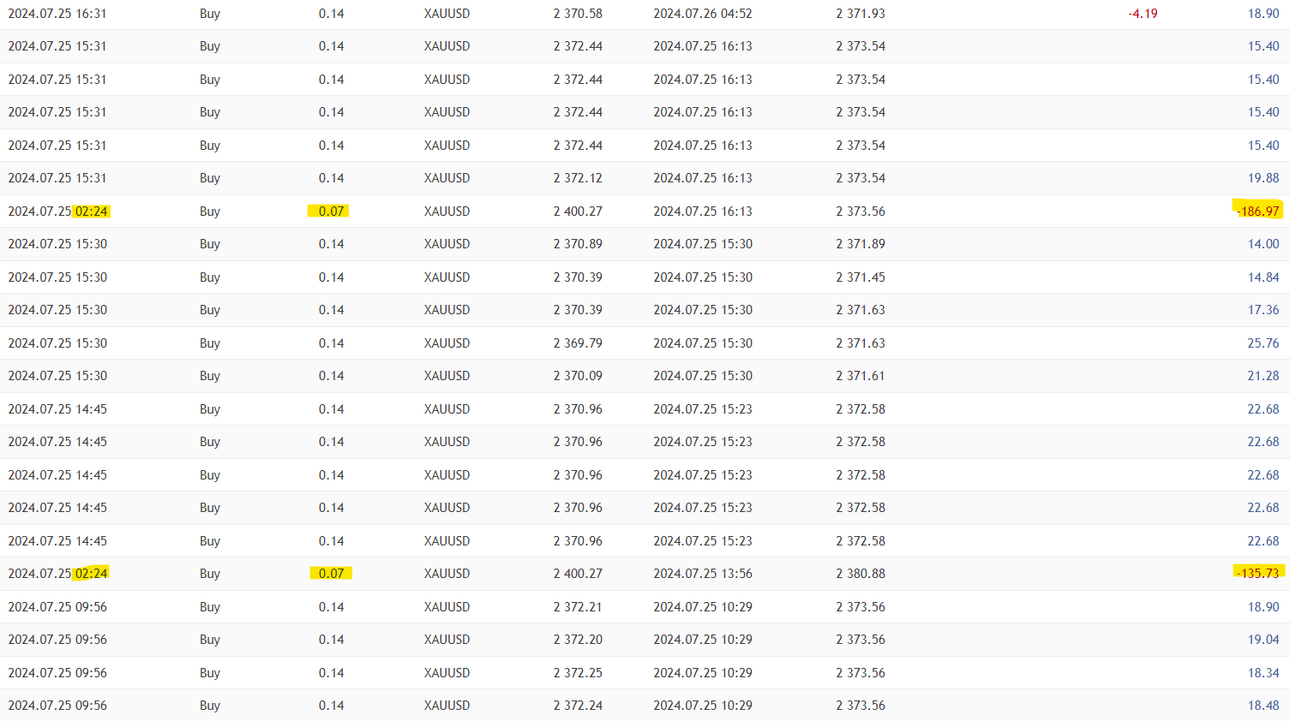This screenshot has height=721, width=1290.
Task: Select close time 2024.07.25 13:56
Action: point(703,573)
